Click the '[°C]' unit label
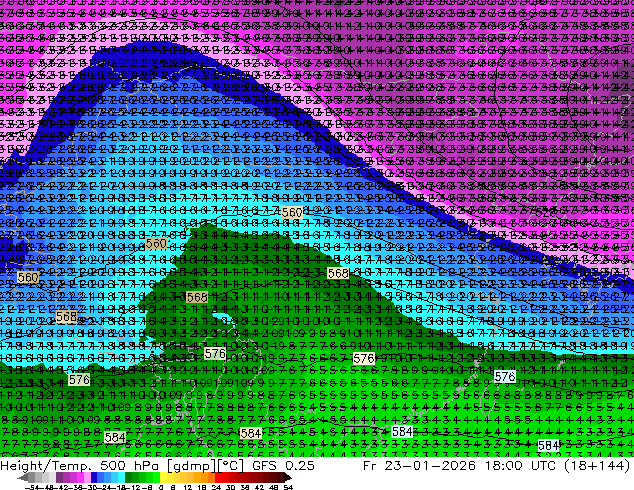The height and width of the screenshot is (490, 634). (230, 466)
